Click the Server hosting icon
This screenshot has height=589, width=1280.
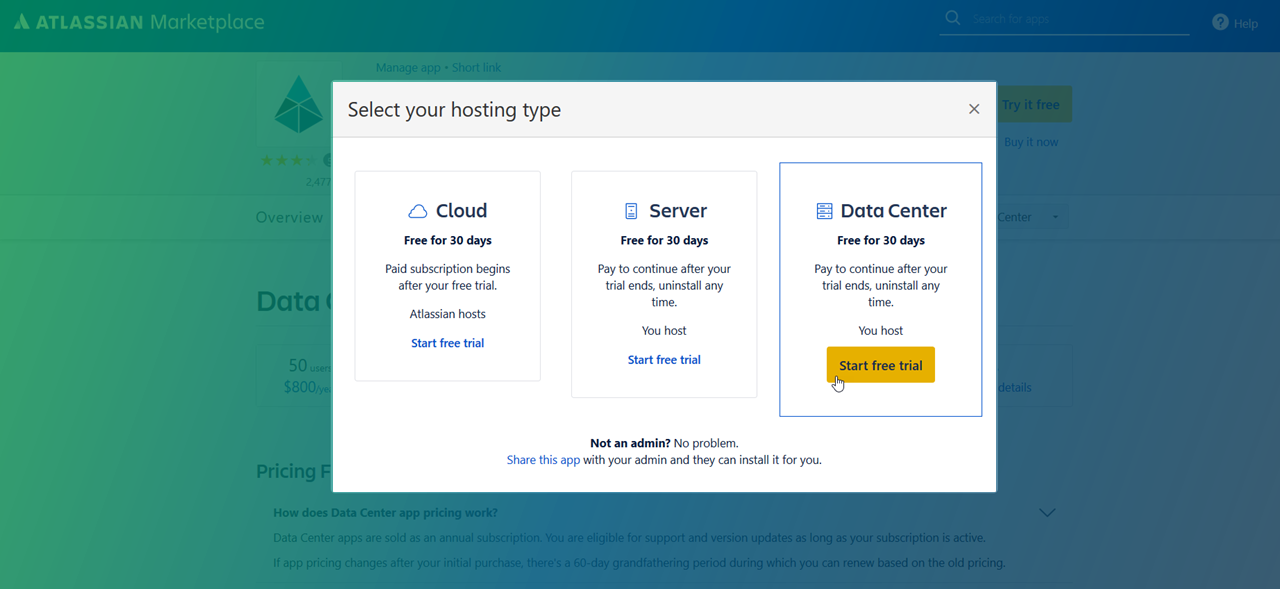pyautogui.click(x=631, y=211)
